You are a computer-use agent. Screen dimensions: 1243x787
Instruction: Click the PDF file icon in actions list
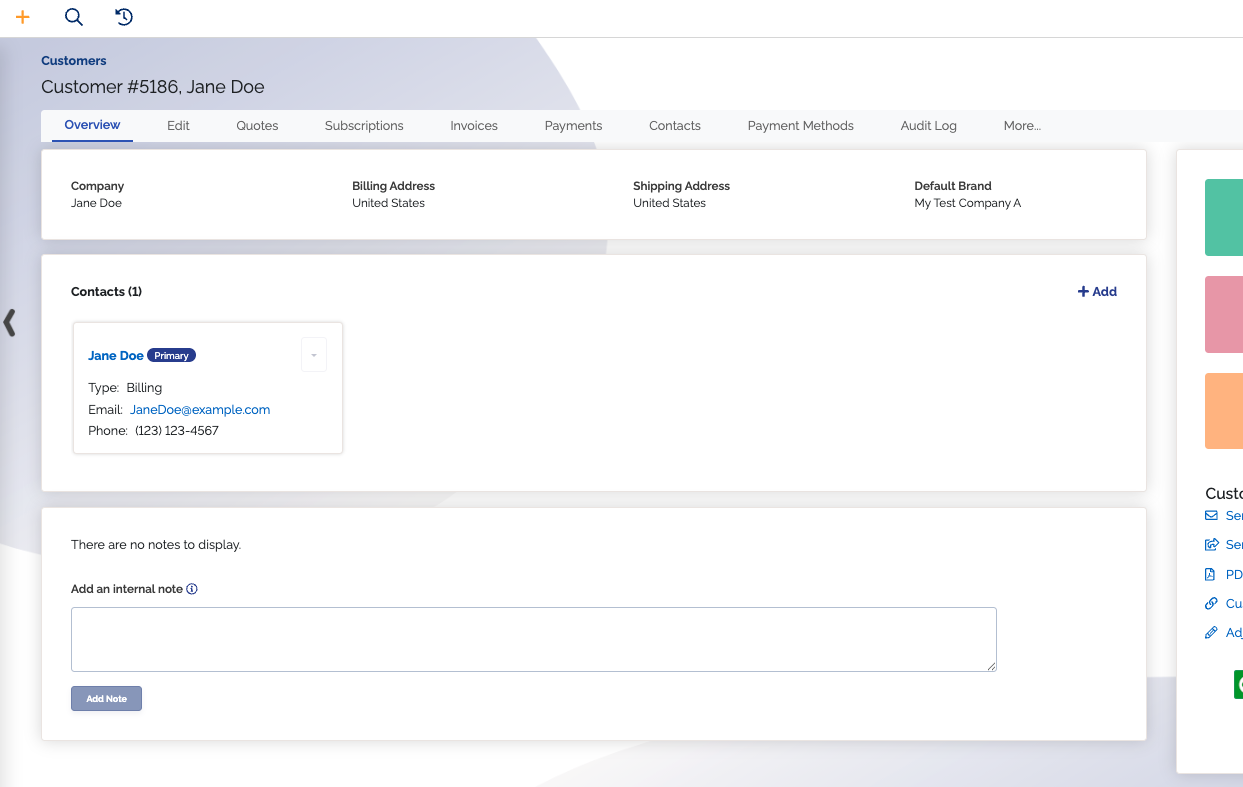coord(1210,575)
